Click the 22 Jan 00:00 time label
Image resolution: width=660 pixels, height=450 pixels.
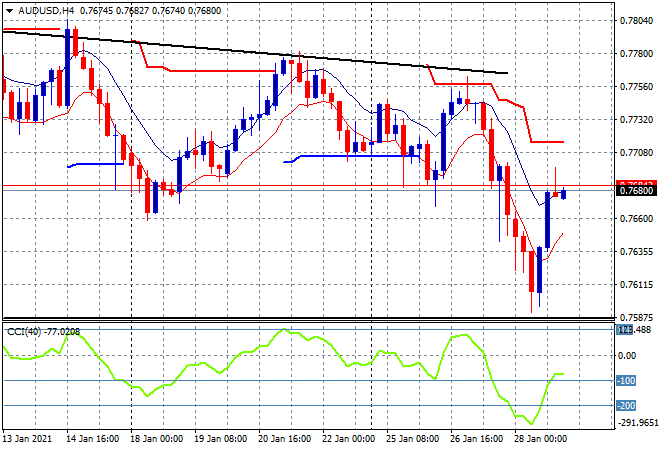pos(348,439)
